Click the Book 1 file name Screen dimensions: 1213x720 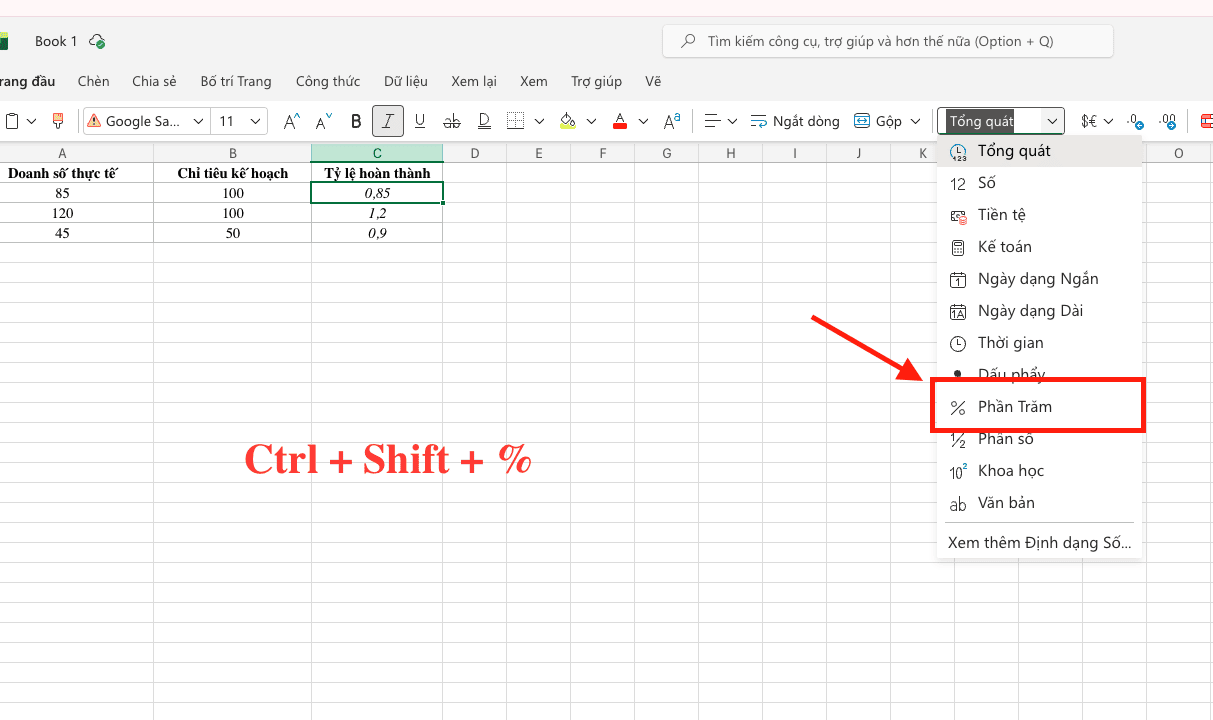pyautogui.click(x=56, y=41)
